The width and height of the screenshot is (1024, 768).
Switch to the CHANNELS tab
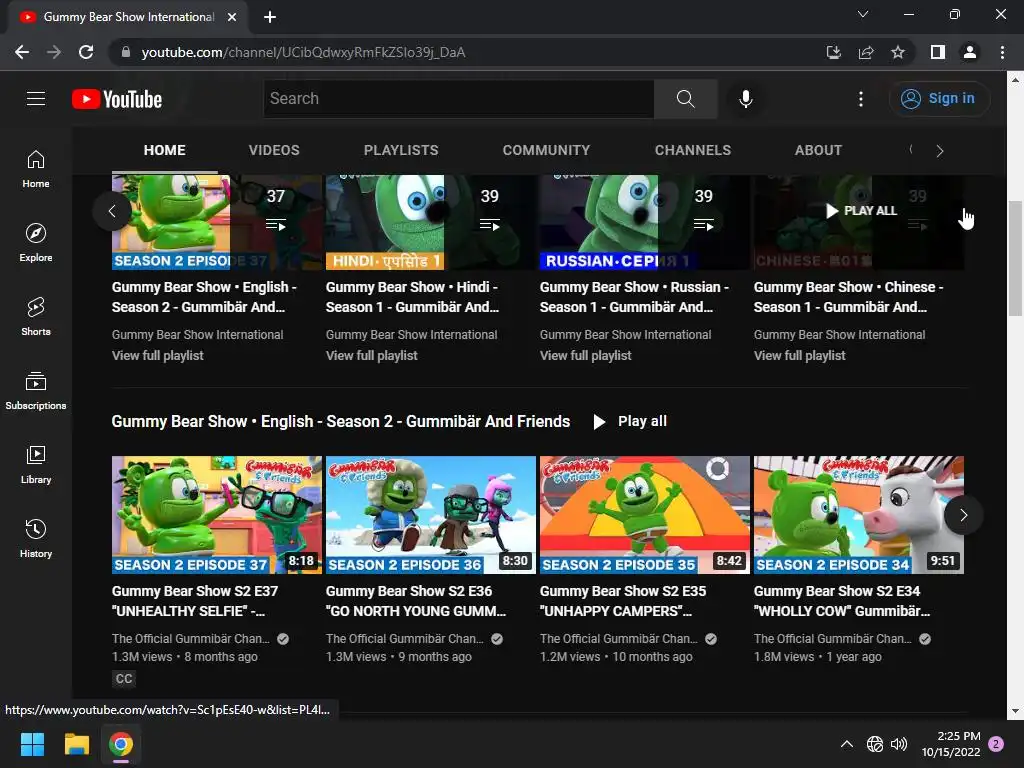[x=693, y=150]
